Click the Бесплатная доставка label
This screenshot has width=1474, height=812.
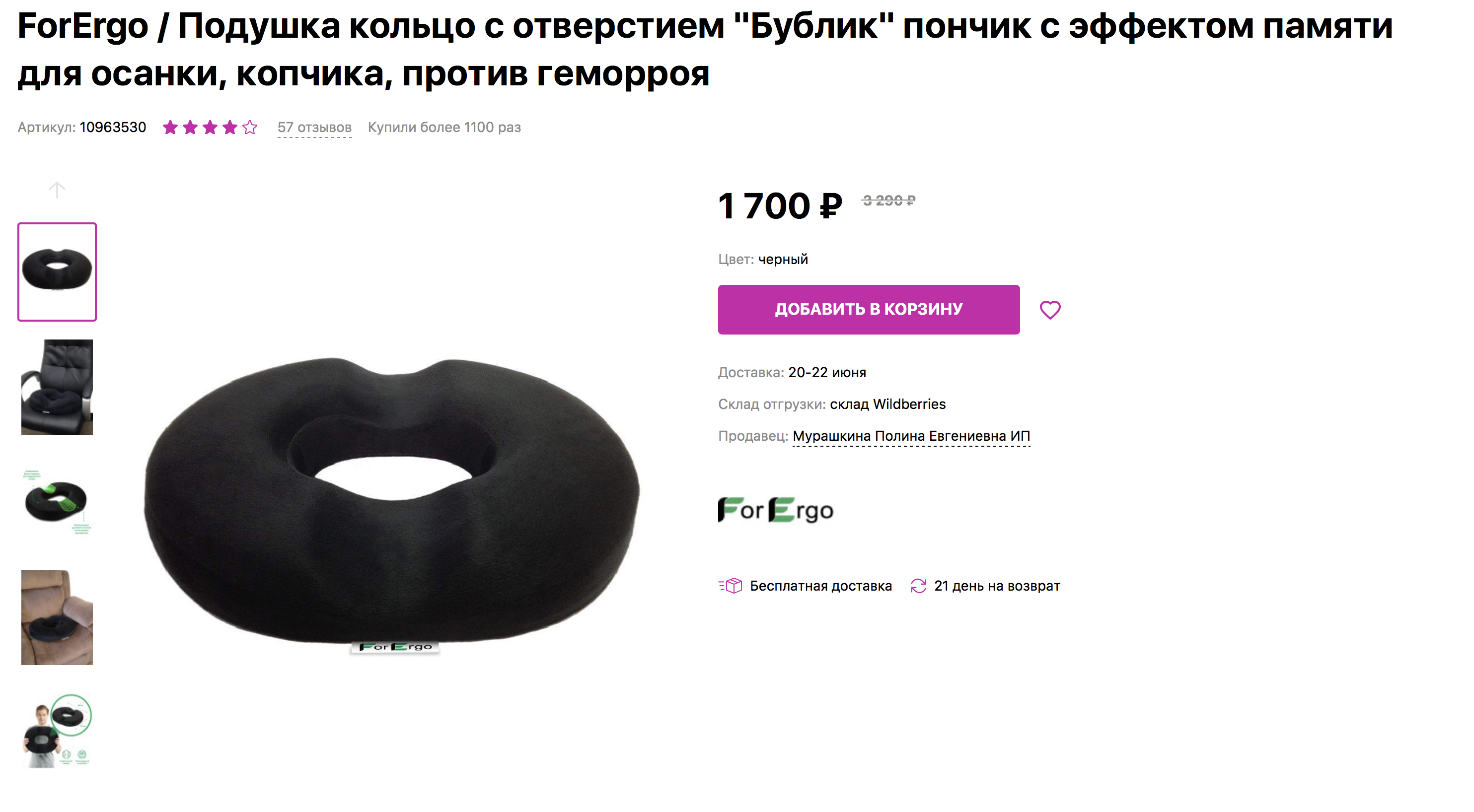(820, 586)
